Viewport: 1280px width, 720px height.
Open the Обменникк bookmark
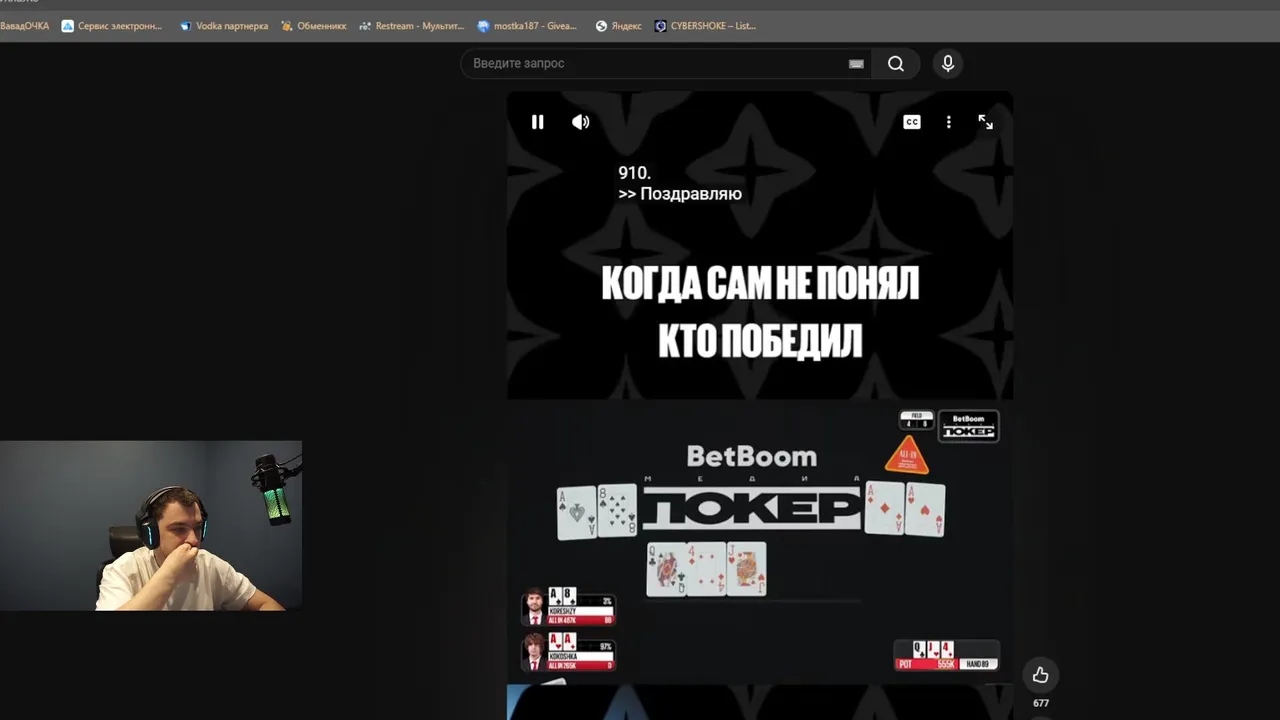(x=314, y=26)
